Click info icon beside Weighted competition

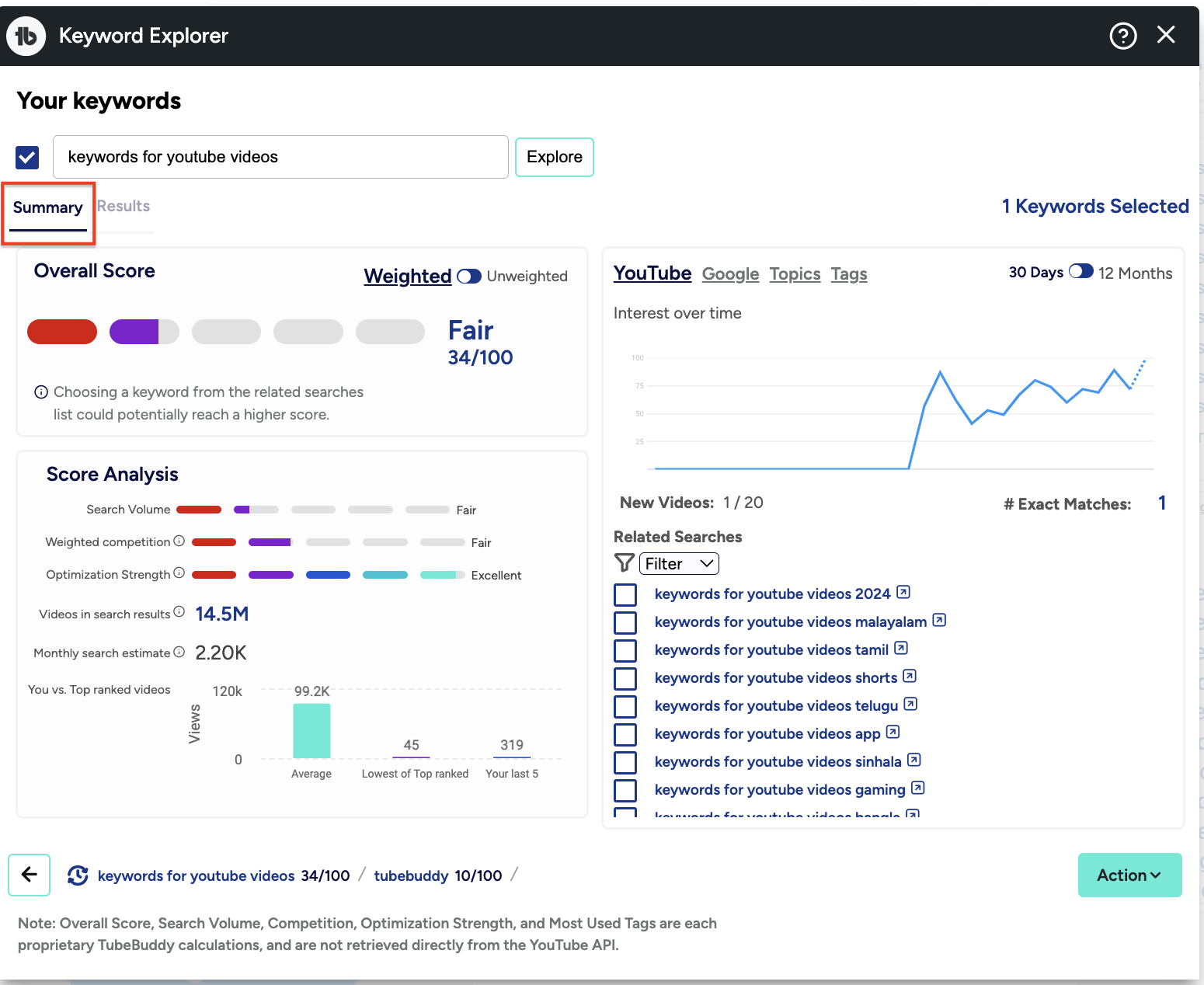point(179,541)
